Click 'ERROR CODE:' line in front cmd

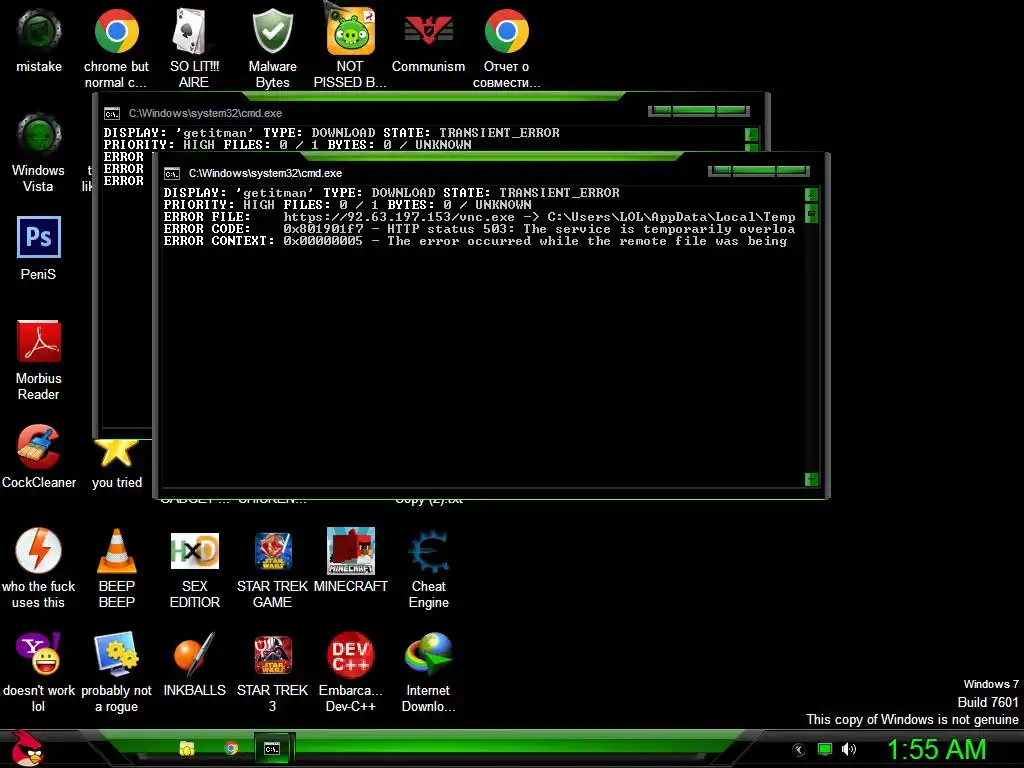(479, 229)
